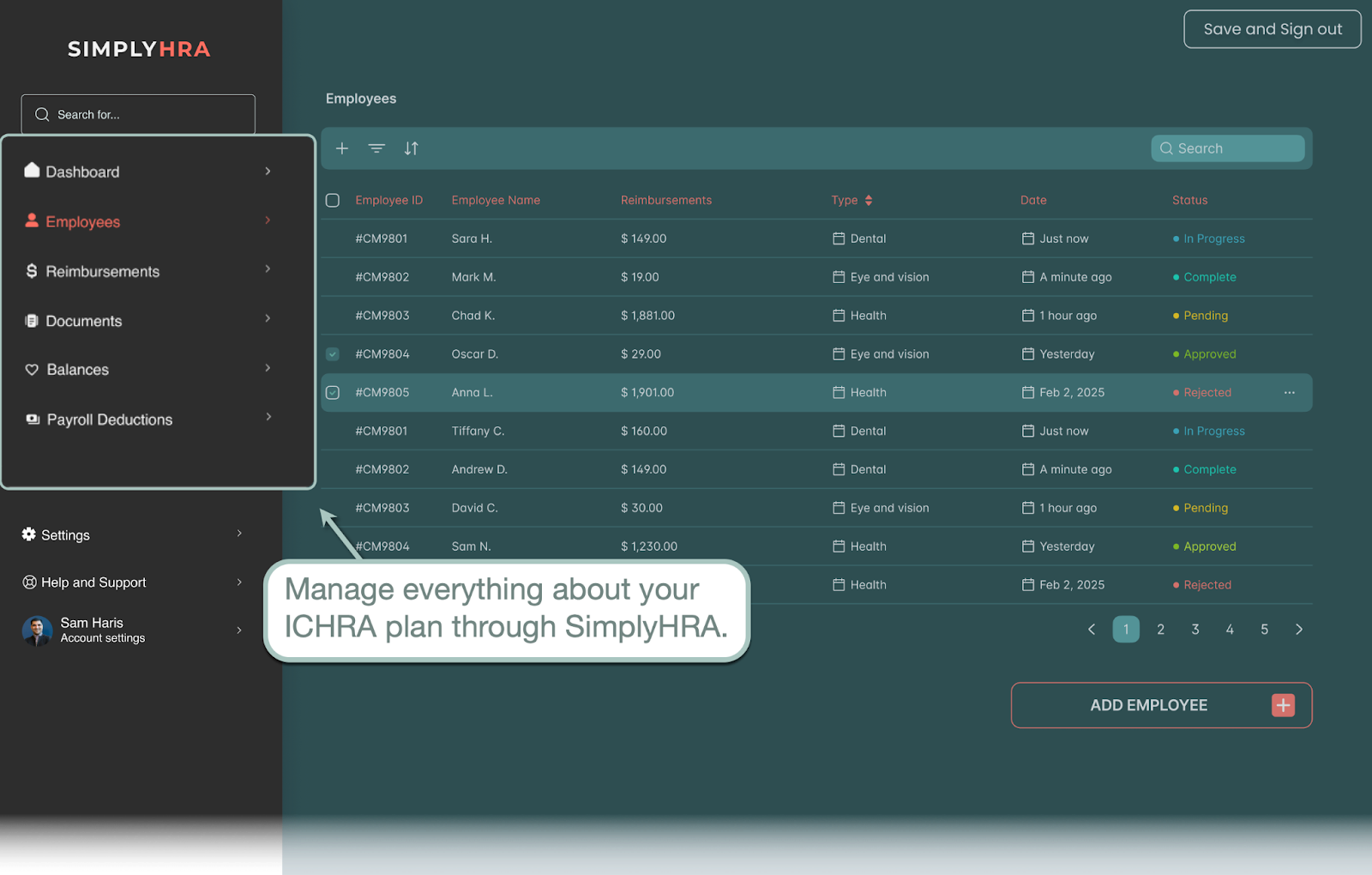This screenshot has width=1372, height=875.
Task: Click the type icon in Mark M. row
Action: [x=839, y=277]
